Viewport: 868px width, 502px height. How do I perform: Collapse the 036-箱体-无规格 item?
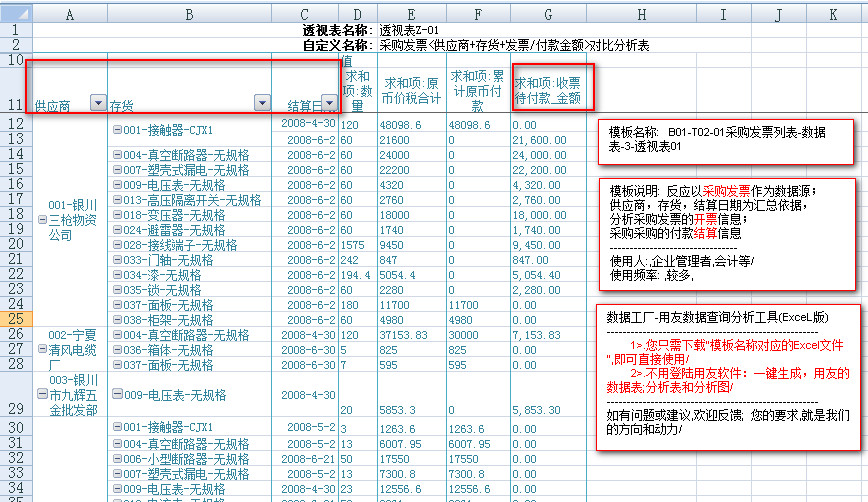(x=117, y=351)
